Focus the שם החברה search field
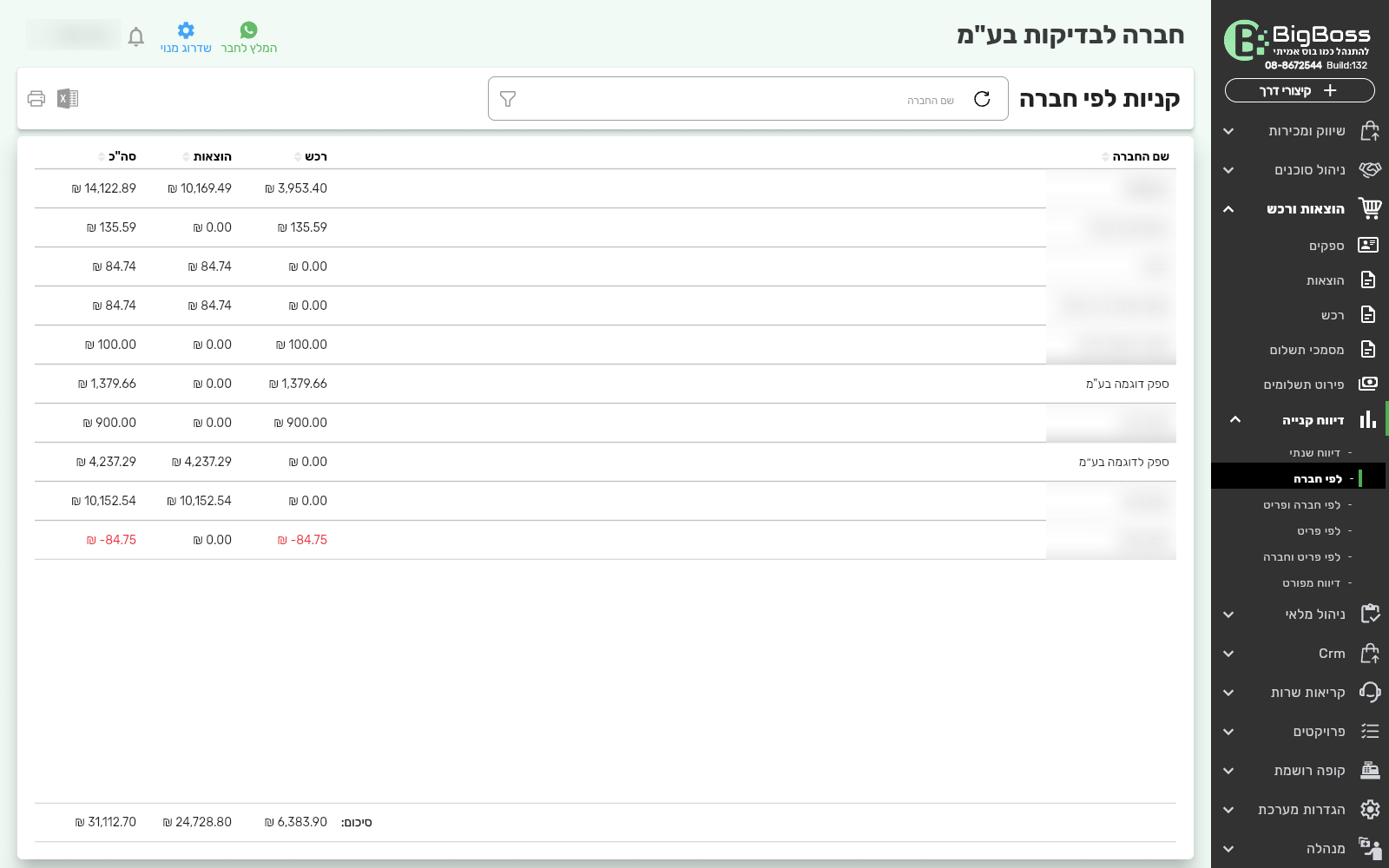This screenshot has height=868, width=1389. (x=748, y=99)
